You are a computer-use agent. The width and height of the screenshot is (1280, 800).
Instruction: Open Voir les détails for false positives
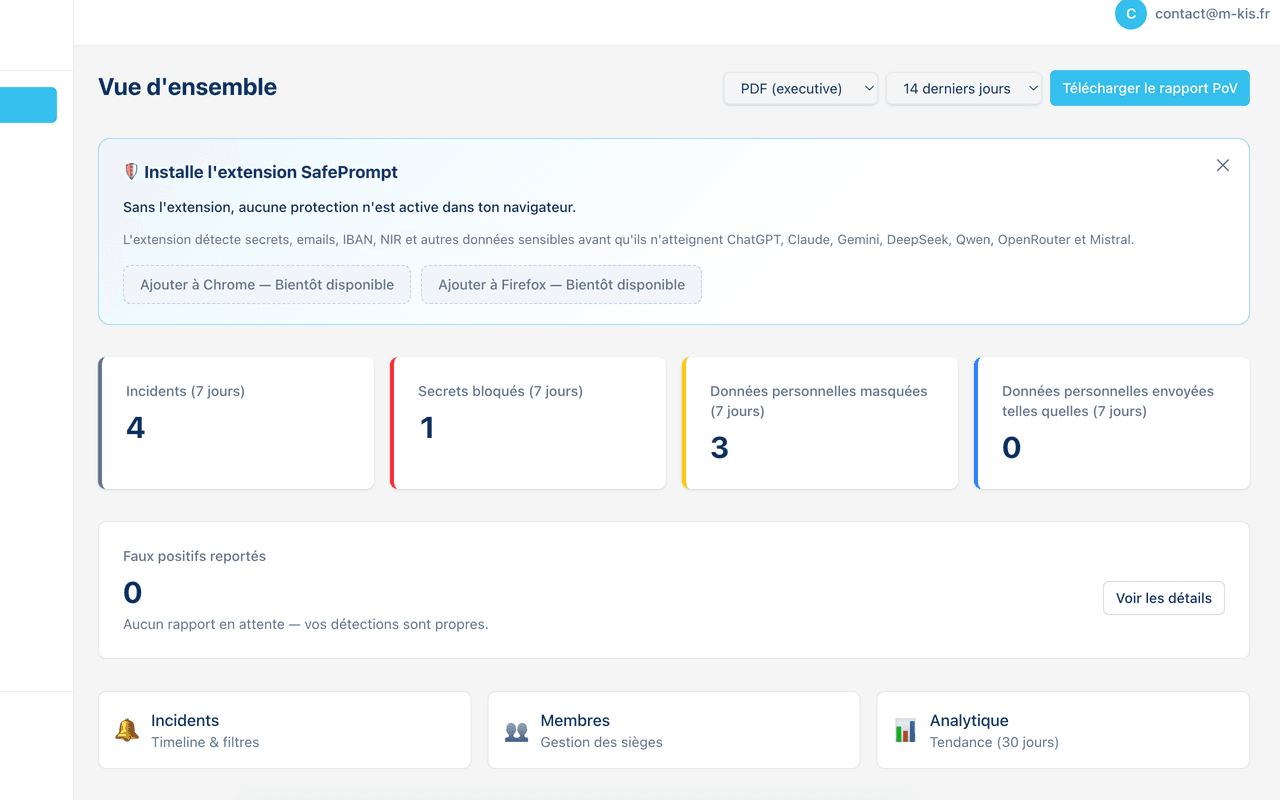[1164, 598]
